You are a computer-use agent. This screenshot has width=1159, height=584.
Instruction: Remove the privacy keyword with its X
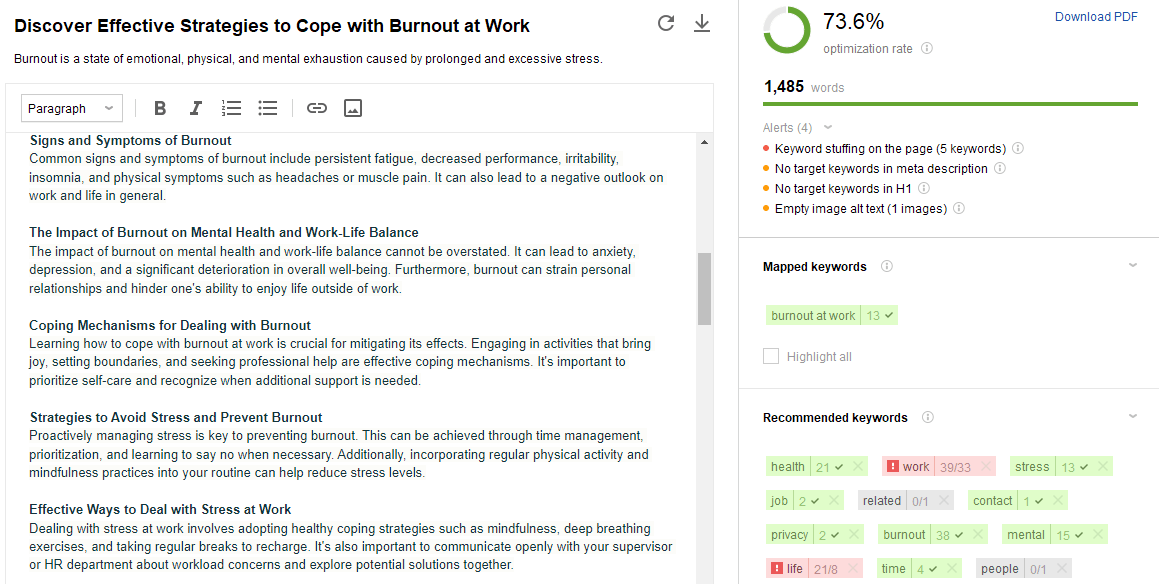click(x=854, y=534)
